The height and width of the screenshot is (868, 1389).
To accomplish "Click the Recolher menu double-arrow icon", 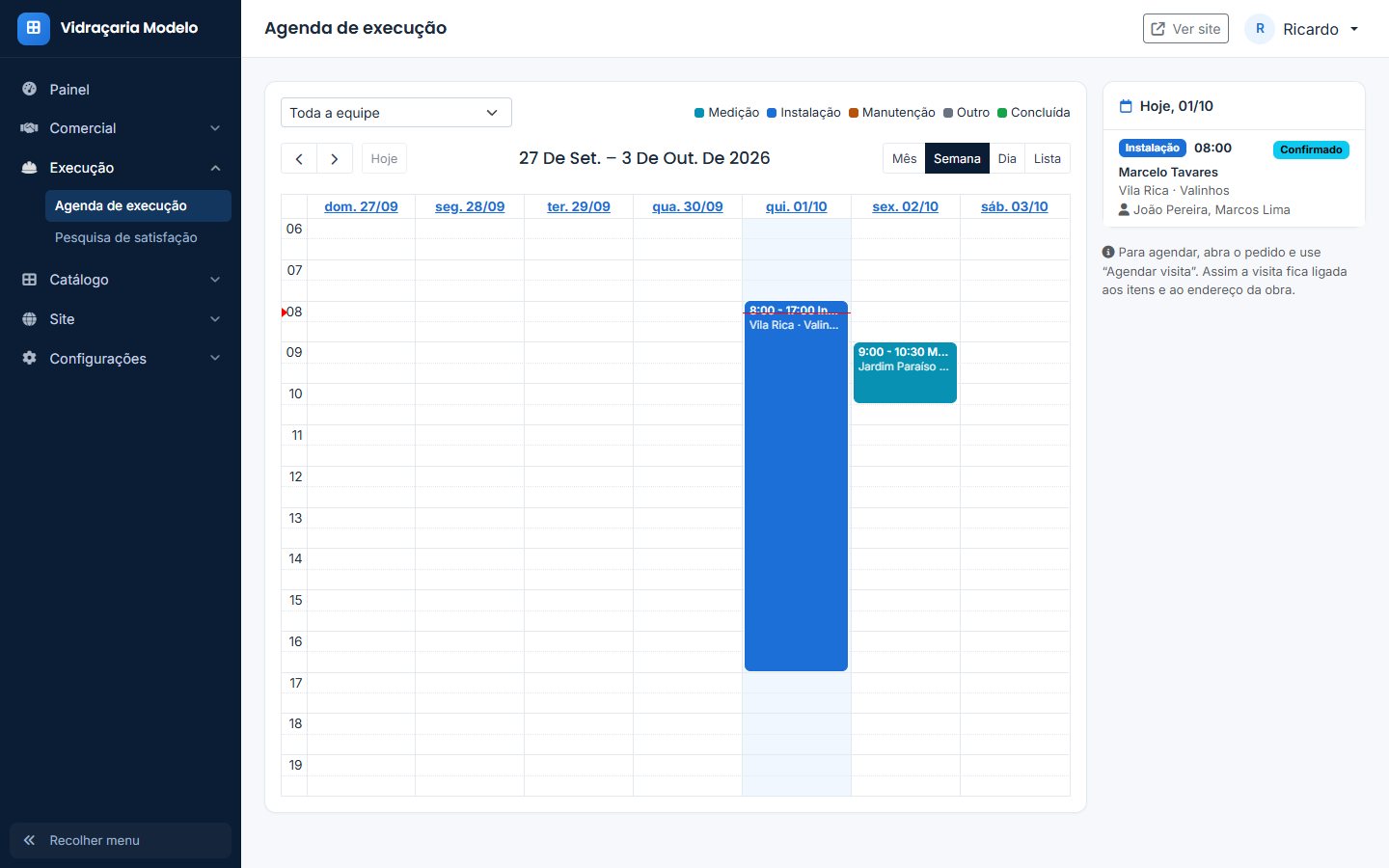I will click(x=30, y=840).
